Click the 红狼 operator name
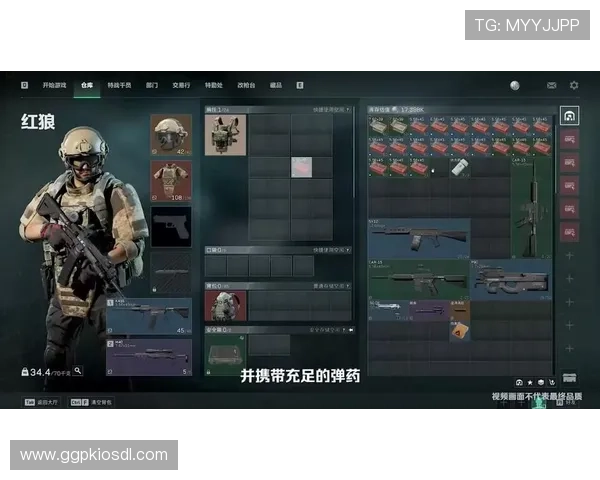Image resolution: width=600 pixels, height=480 pixels. (38, 122)
